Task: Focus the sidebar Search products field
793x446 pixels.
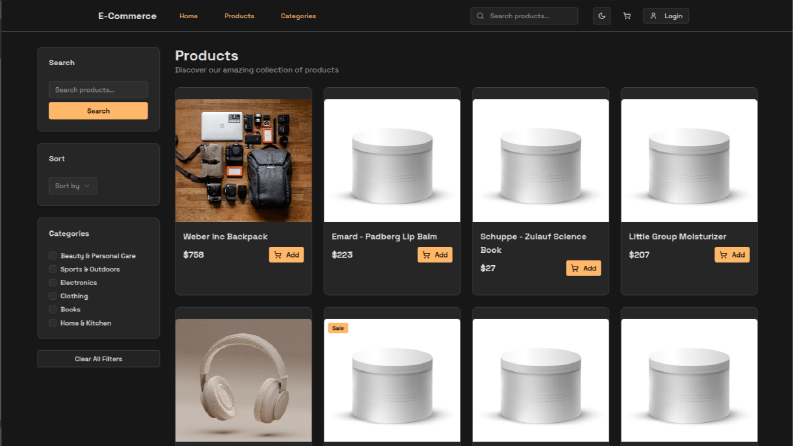Action: (x=99, y=90)
